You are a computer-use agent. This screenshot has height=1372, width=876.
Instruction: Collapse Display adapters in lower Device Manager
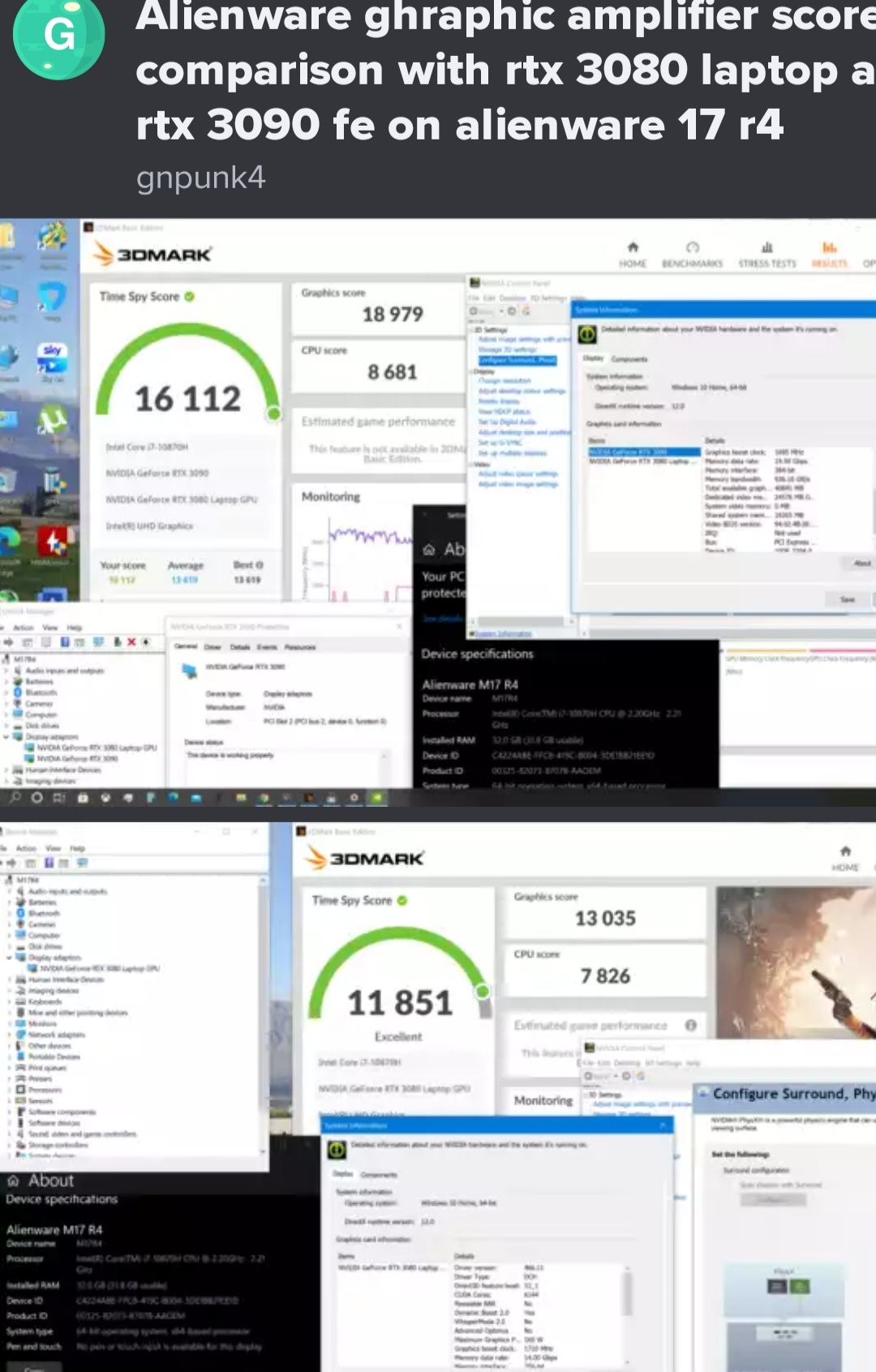click(10, 958)
